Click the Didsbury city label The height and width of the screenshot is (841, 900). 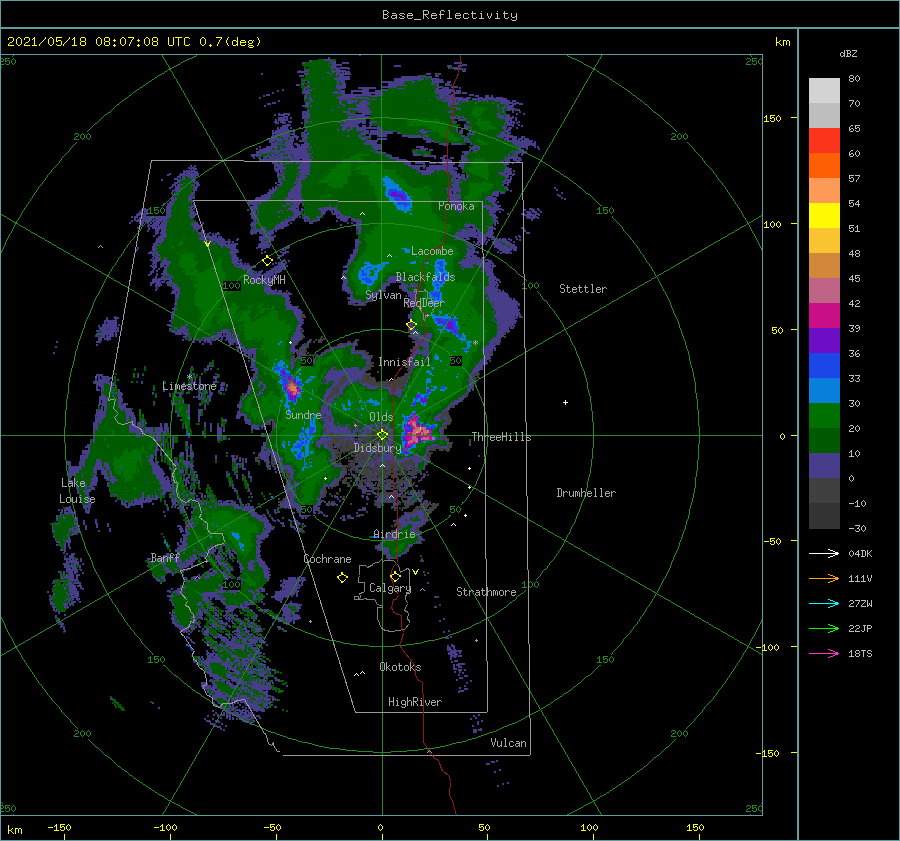(x=377, y=448)
